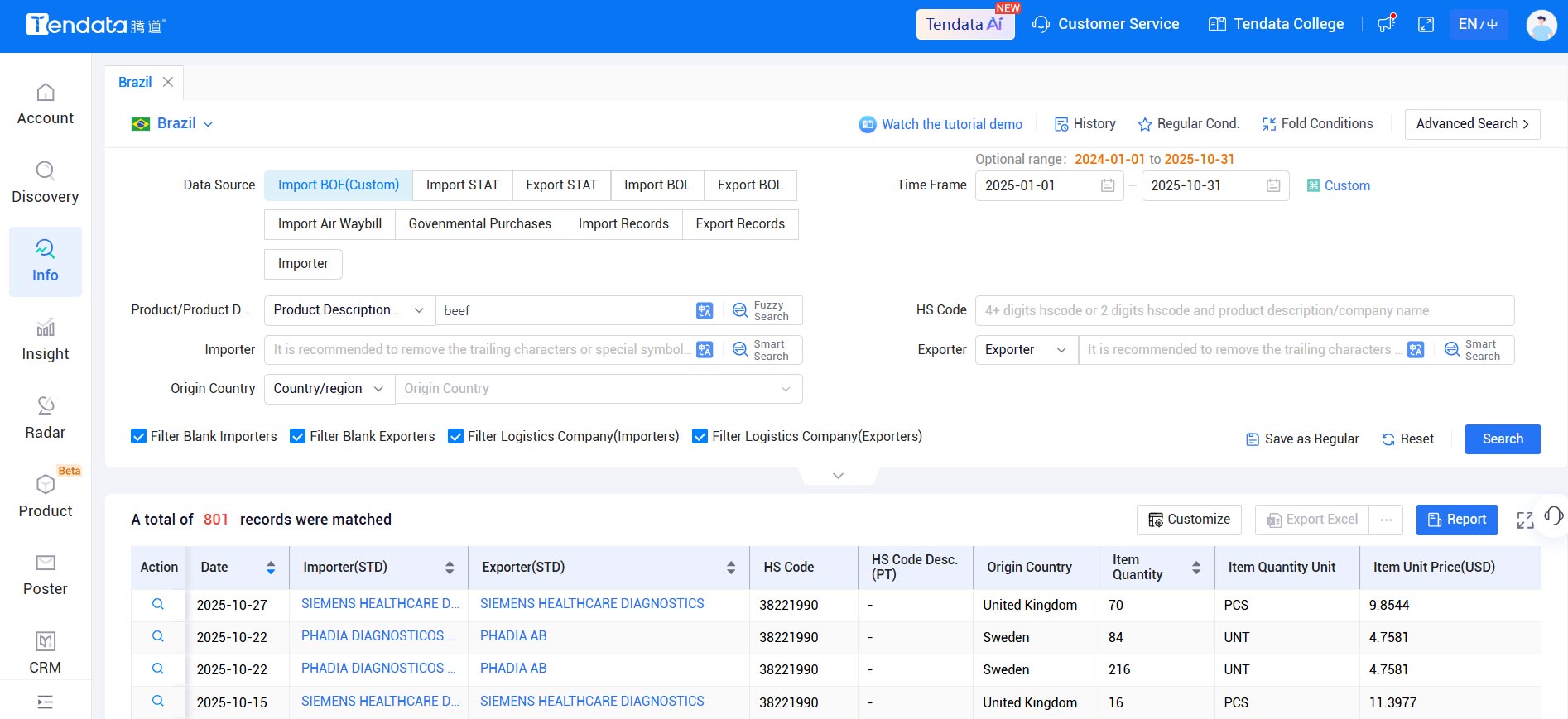This screenshot has width=1568, height=719.
Task: Open the Discovery sidebar section
Action: pyautogui.click(x=46, y=184)
